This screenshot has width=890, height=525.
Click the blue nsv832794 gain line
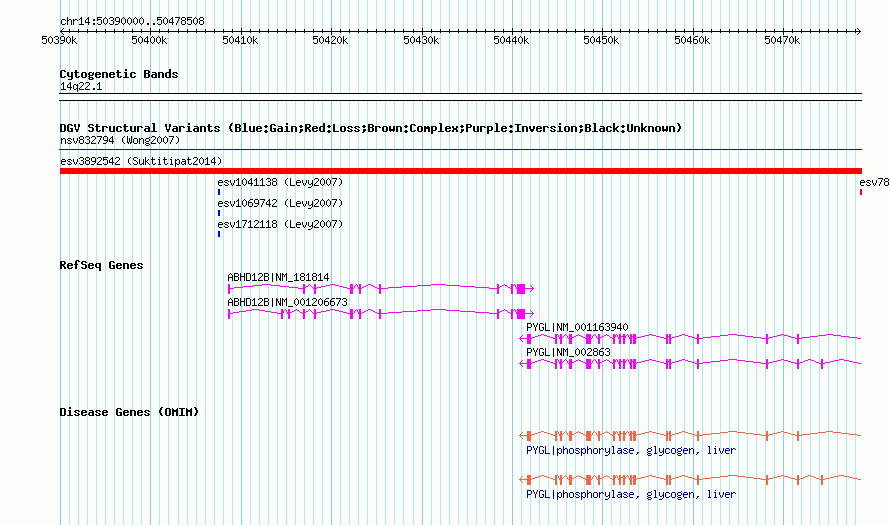pos(460,150)
